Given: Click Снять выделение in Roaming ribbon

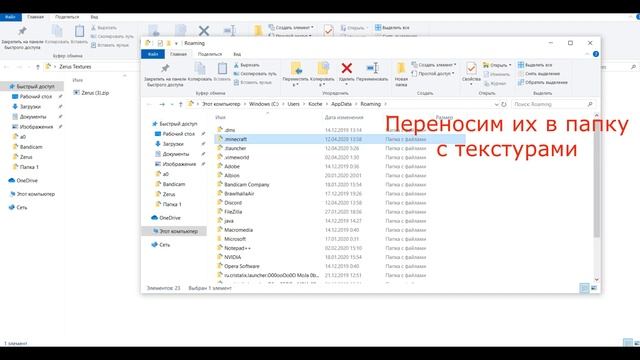Looking at the screenshot, I should (x=539, y=73).
